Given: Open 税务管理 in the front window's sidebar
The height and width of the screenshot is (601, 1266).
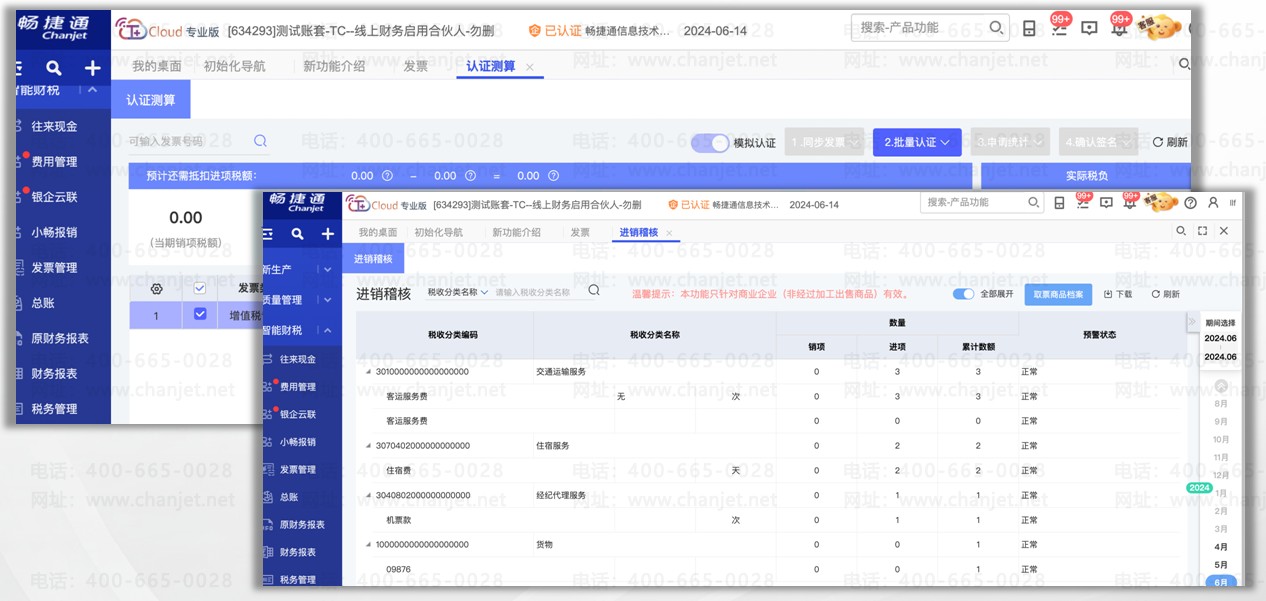Looking at the screenshot, I should (x=298, y=579).
